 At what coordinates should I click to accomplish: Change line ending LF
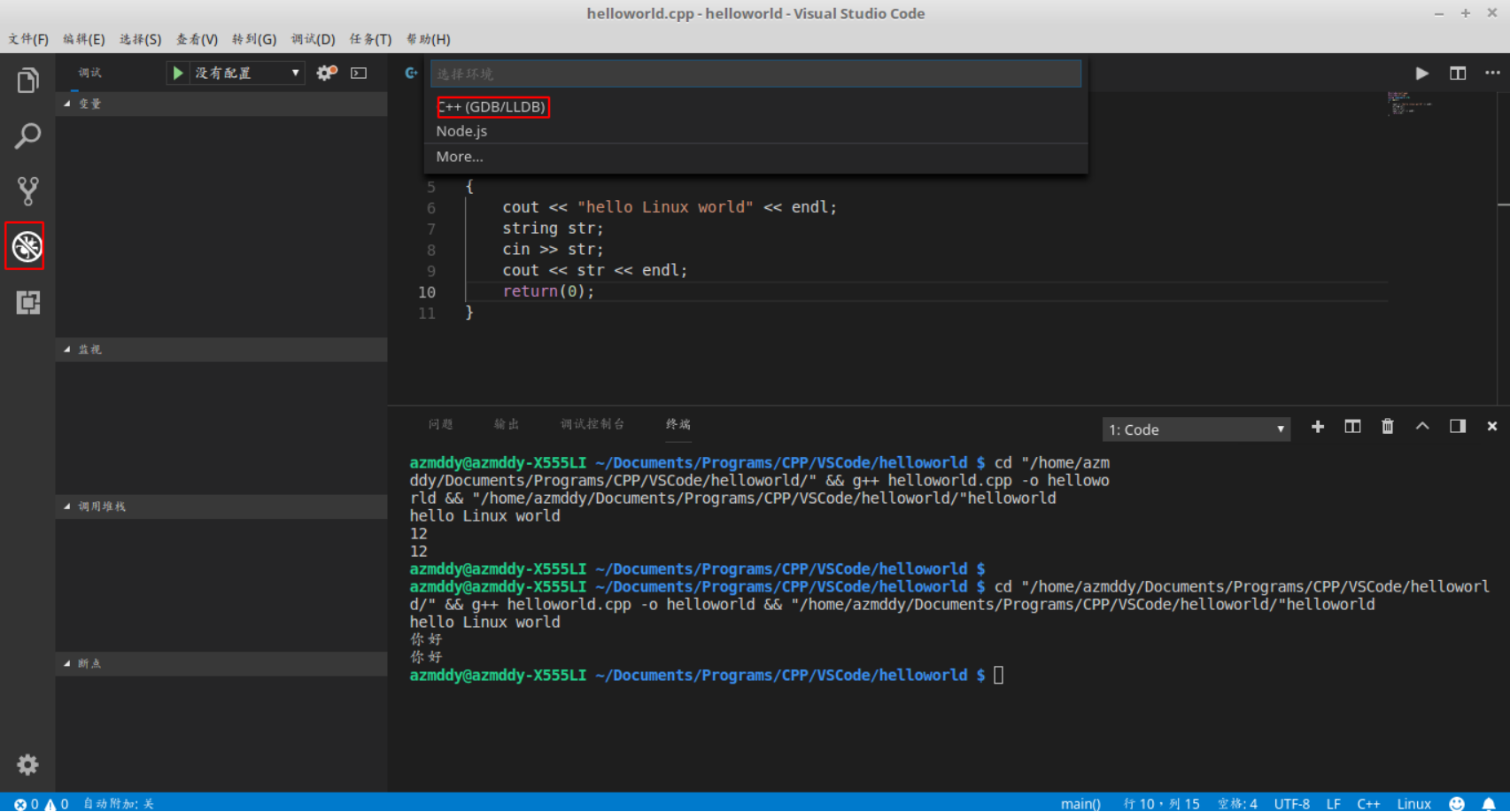point(1333,803)
